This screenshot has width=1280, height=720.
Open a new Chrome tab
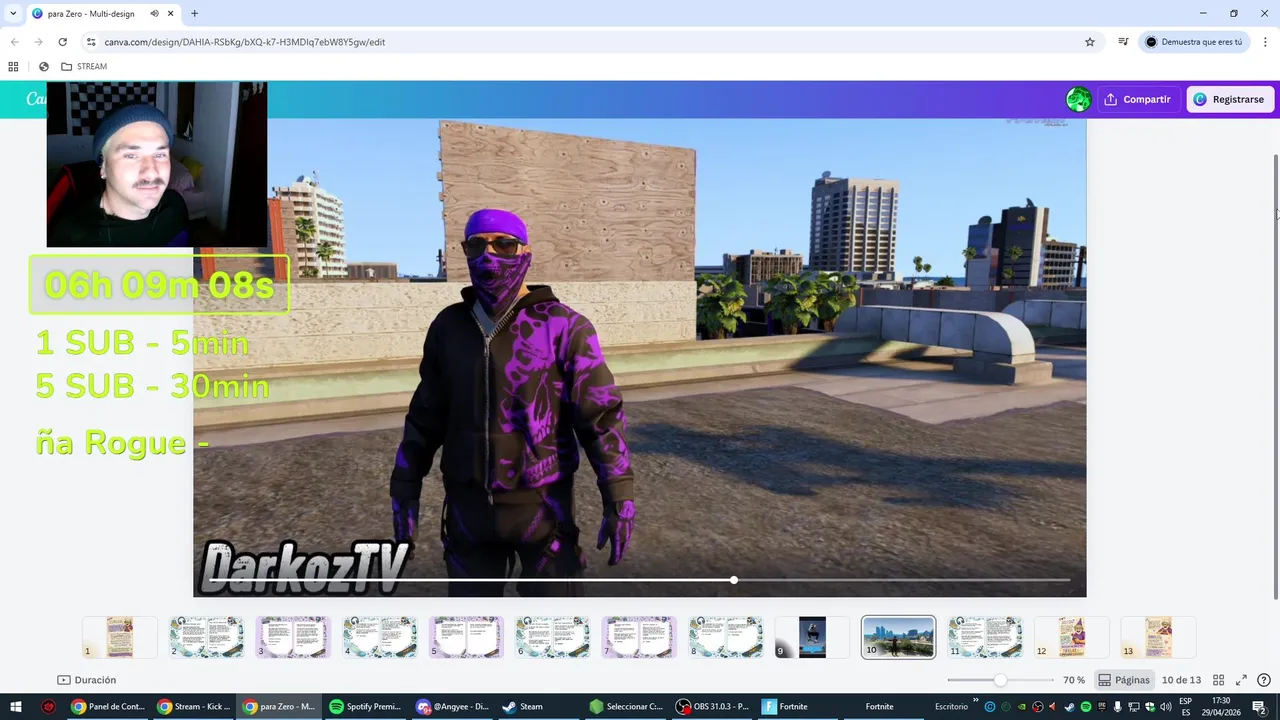[194, 14]
